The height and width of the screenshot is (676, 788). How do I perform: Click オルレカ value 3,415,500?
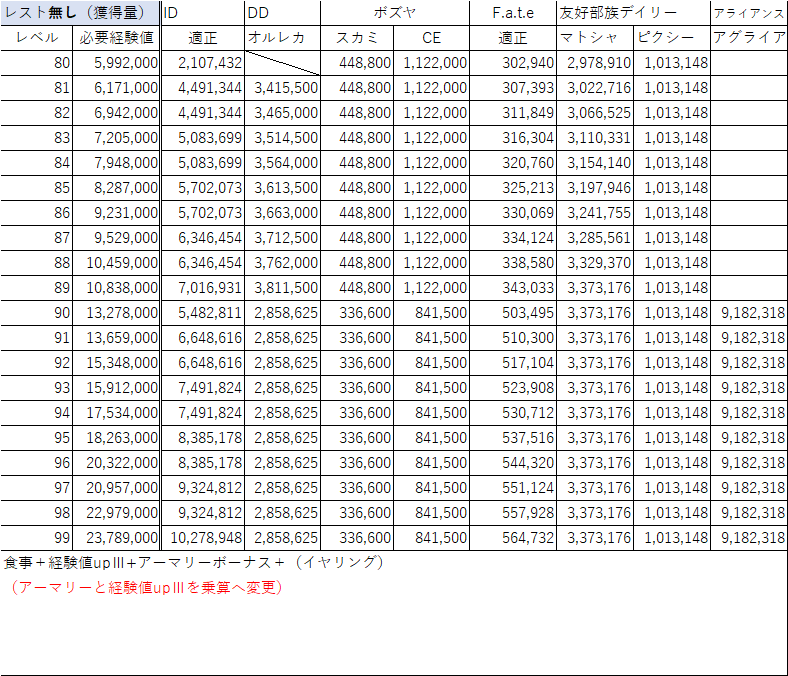[x=282, y=88]
